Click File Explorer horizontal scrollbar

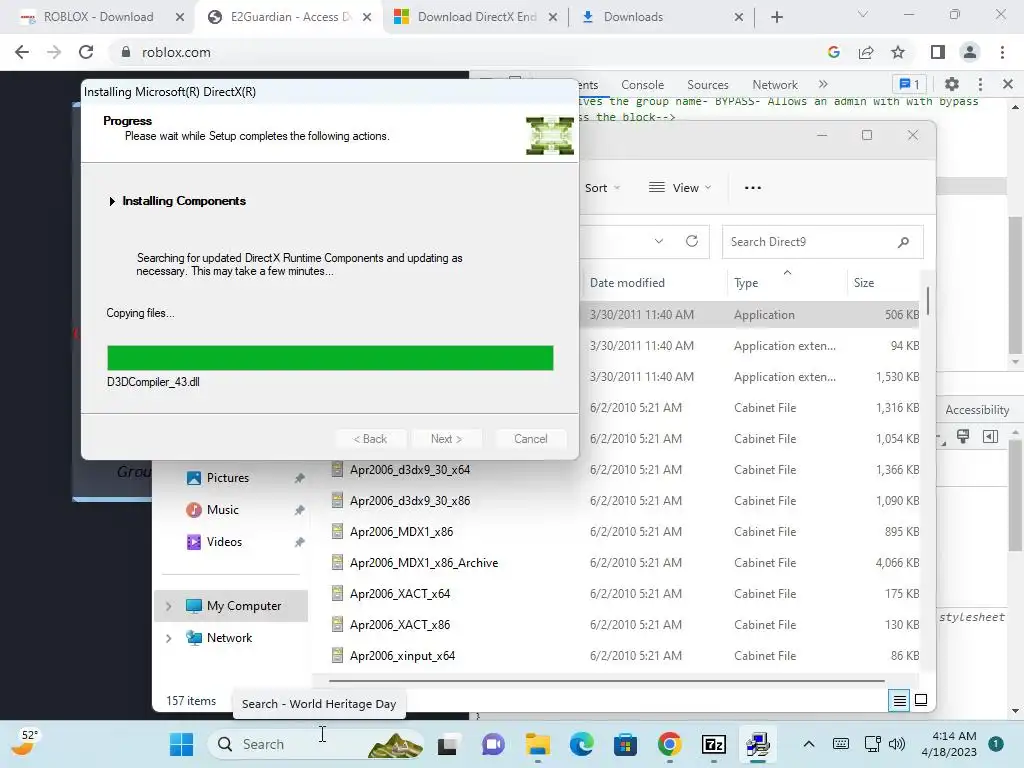coord(607,680)
